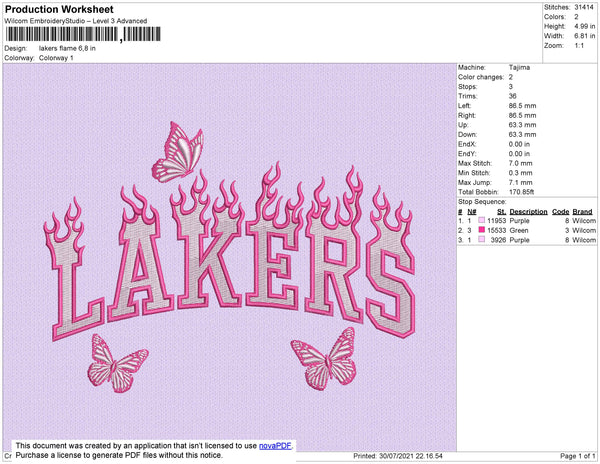This screenshot has height=464, width=600.
Task: Click the 'N#' column header
Action: pos(472,212)
